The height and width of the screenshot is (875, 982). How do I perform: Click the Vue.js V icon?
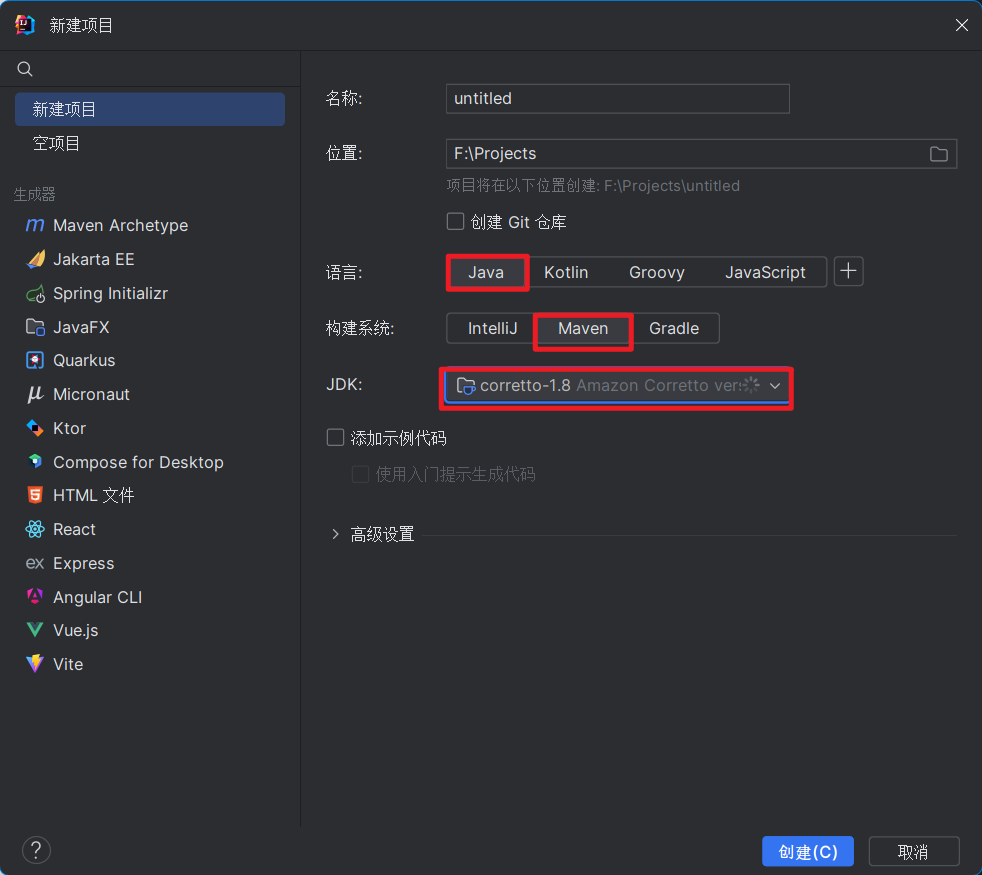pyautogui.click(x=35, y=629)
